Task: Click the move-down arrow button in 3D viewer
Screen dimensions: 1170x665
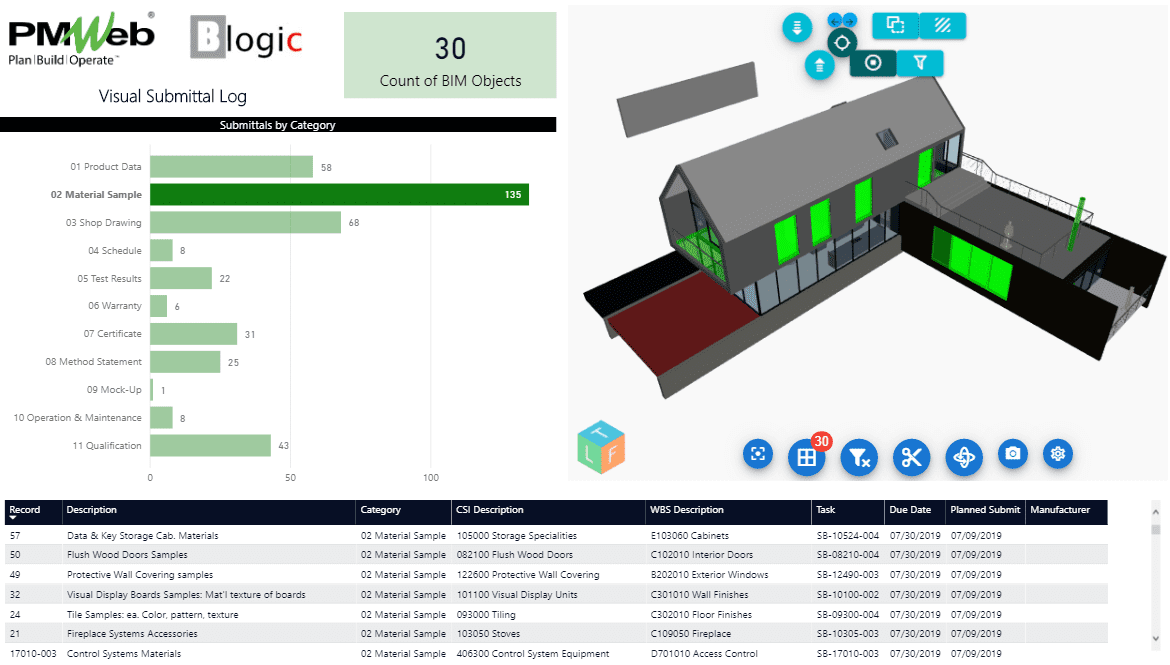Action: (x=797, y=28)
